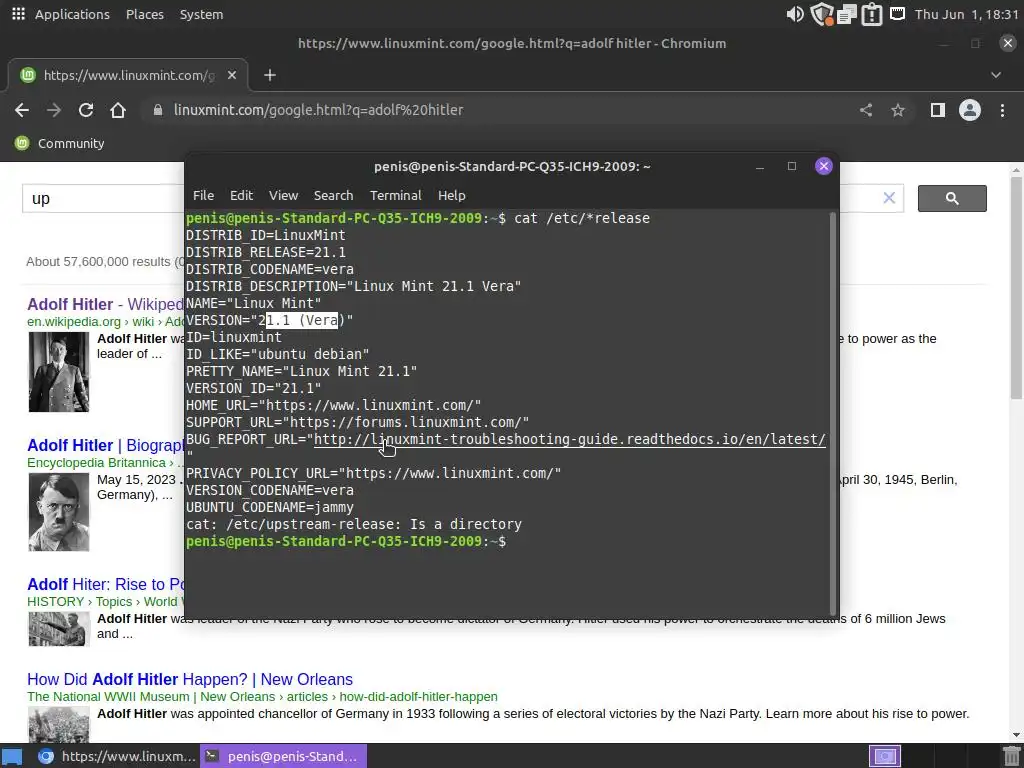Open the National WWII Museum result
Viewport: 1024px width, 768px height.
(189, 679)
